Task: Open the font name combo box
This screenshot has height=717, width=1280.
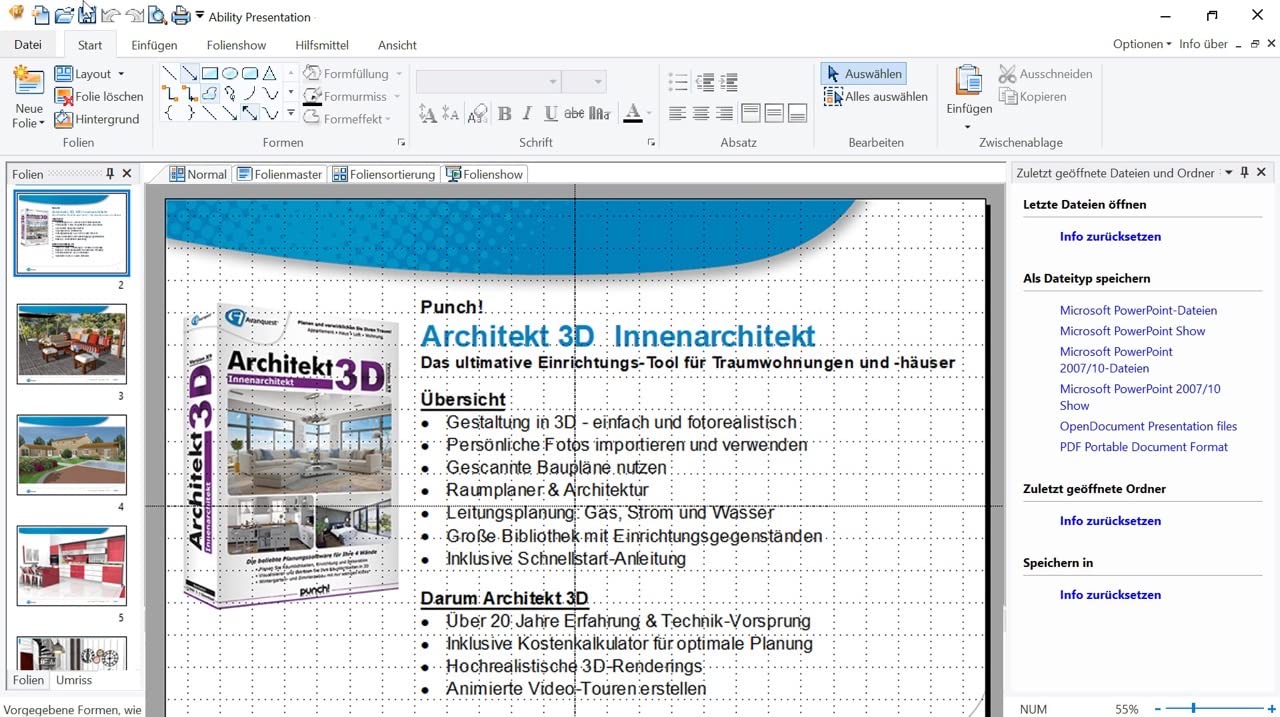Action: tap(487, 82)
